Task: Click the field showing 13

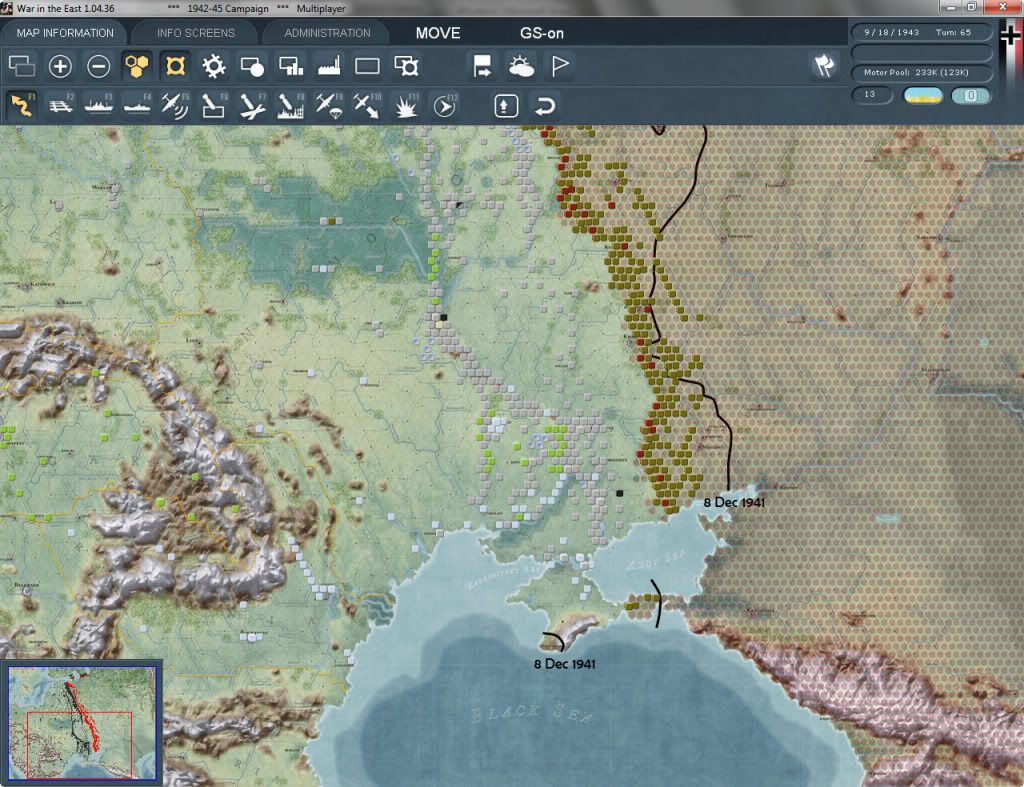Action: (x=871, y=95)
